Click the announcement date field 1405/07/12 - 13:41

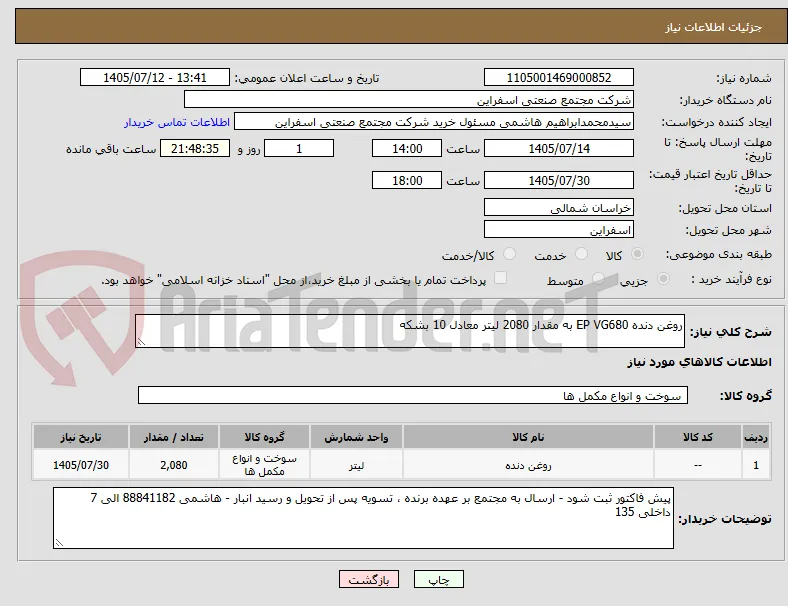tap(155, 77)
